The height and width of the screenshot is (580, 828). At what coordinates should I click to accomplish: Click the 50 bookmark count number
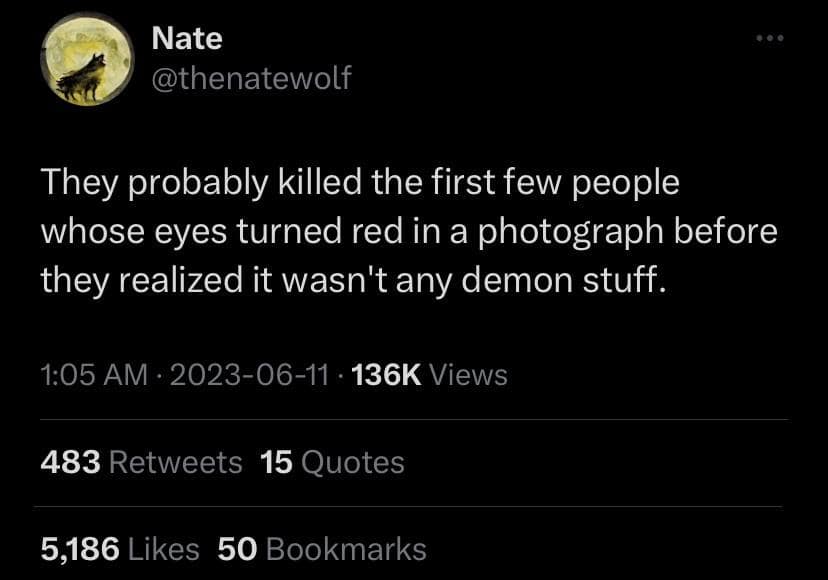(x=237, y=548)
